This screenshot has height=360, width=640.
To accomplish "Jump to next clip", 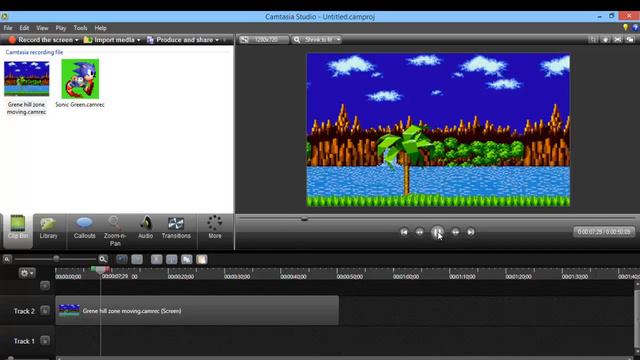I will 471,232.
